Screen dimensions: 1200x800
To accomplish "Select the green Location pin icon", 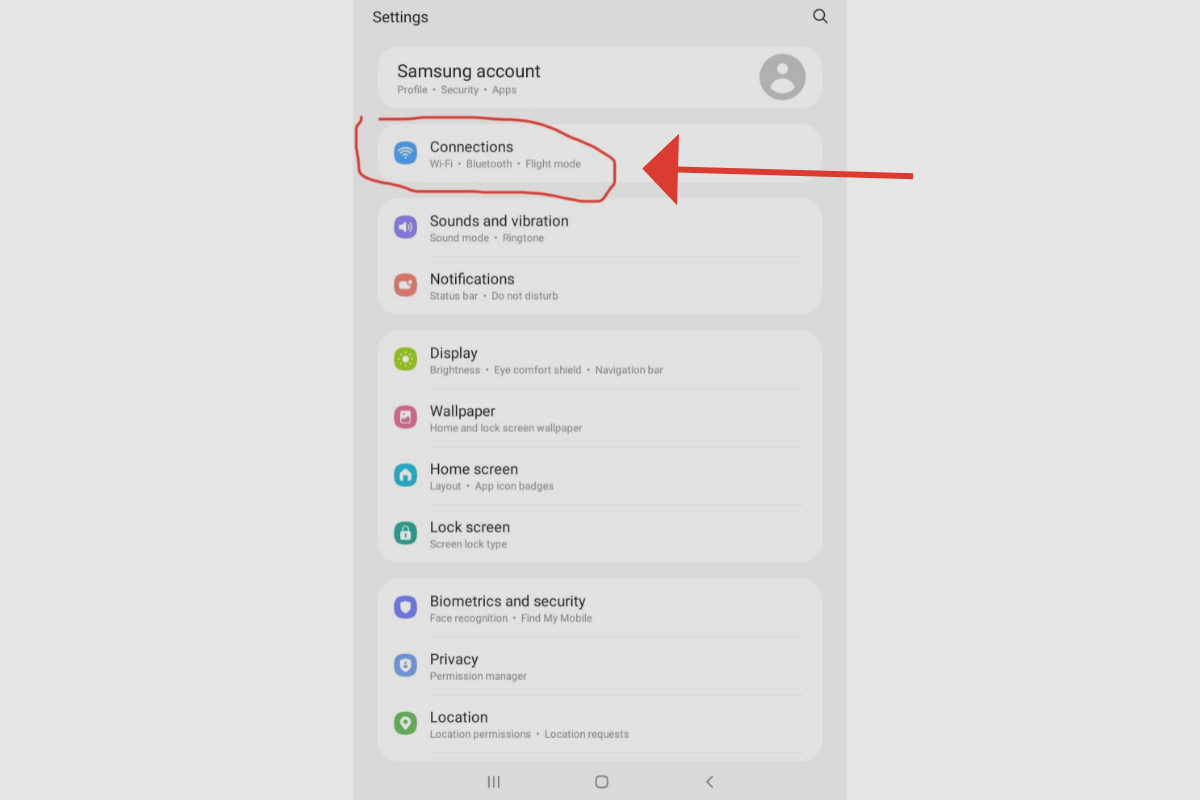I will pyautogui.click(x=405, y=723).
